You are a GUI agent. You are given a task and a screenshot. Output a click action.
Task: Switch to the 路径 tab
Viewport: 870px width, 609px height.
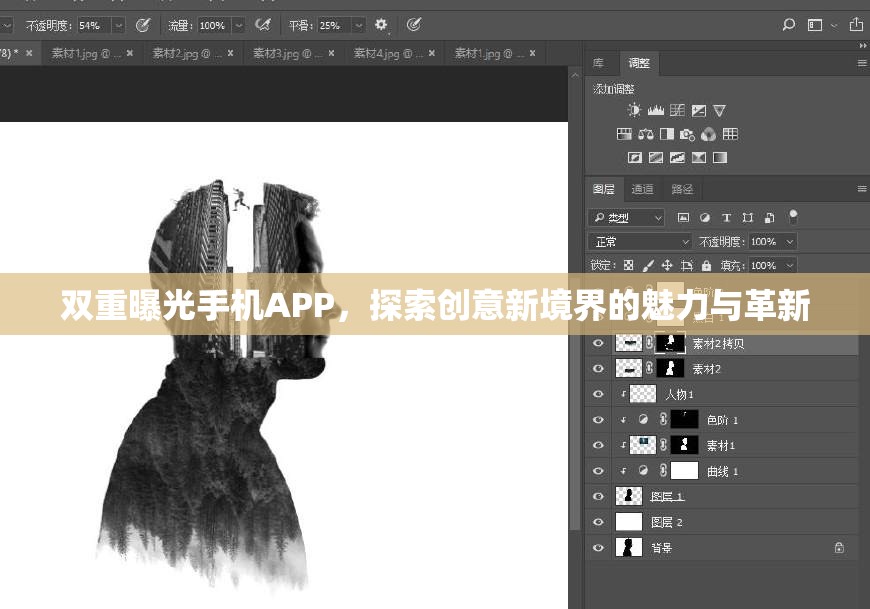682,189
